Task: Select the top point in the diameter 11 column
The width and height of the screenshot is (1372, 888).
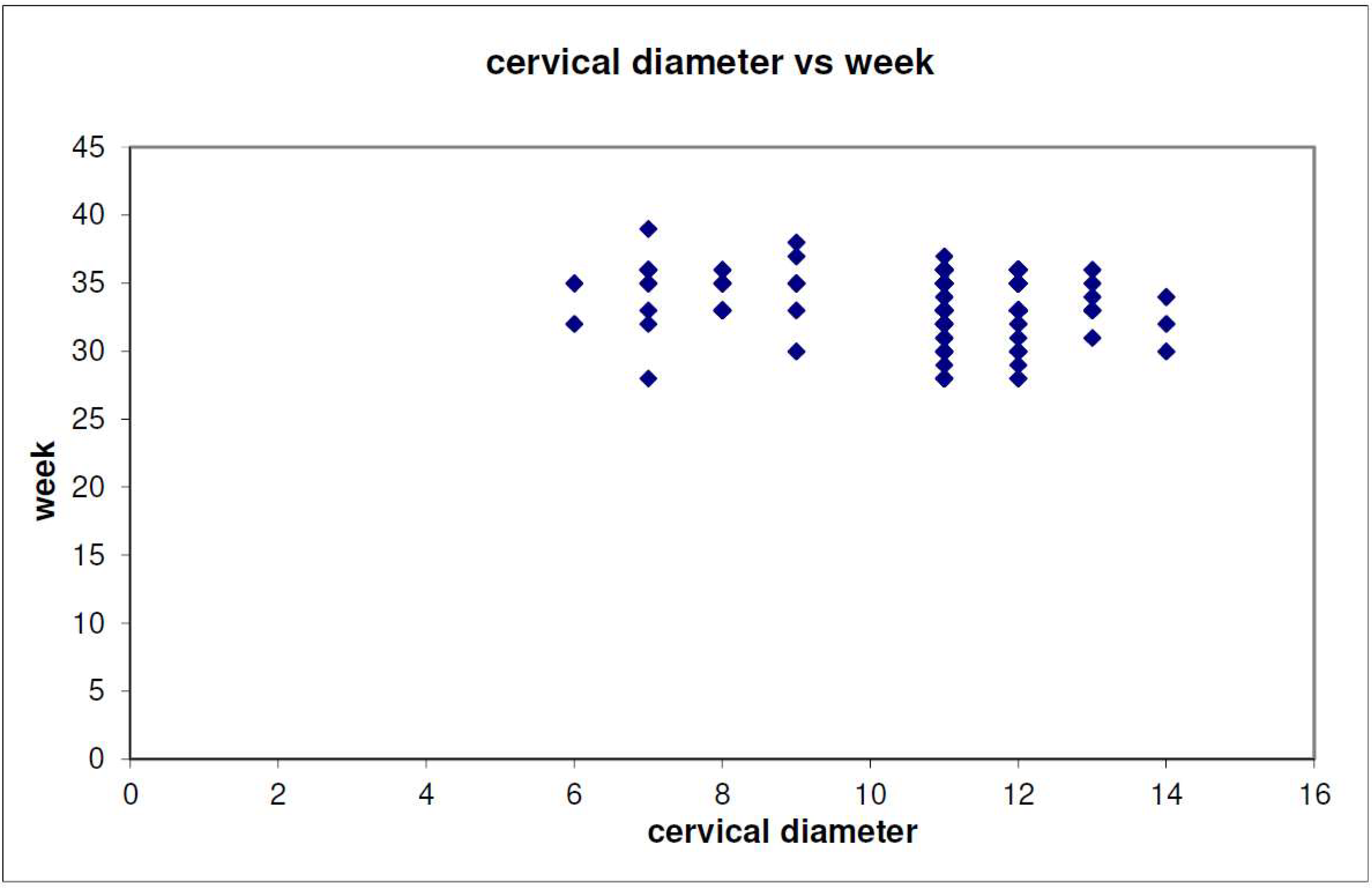Action: click(944, 256)
